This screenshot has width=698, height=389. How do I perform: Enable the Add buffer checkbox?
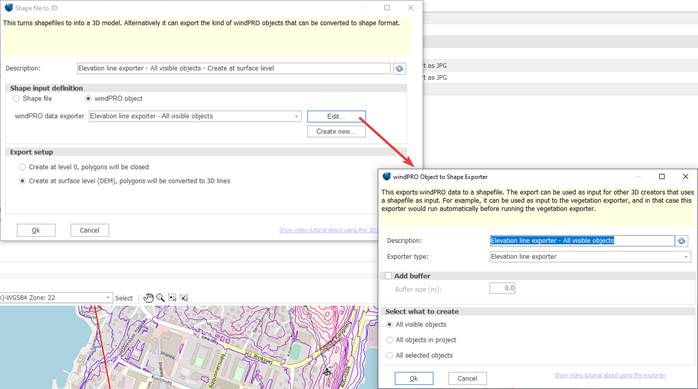click(x=389, y=276)
